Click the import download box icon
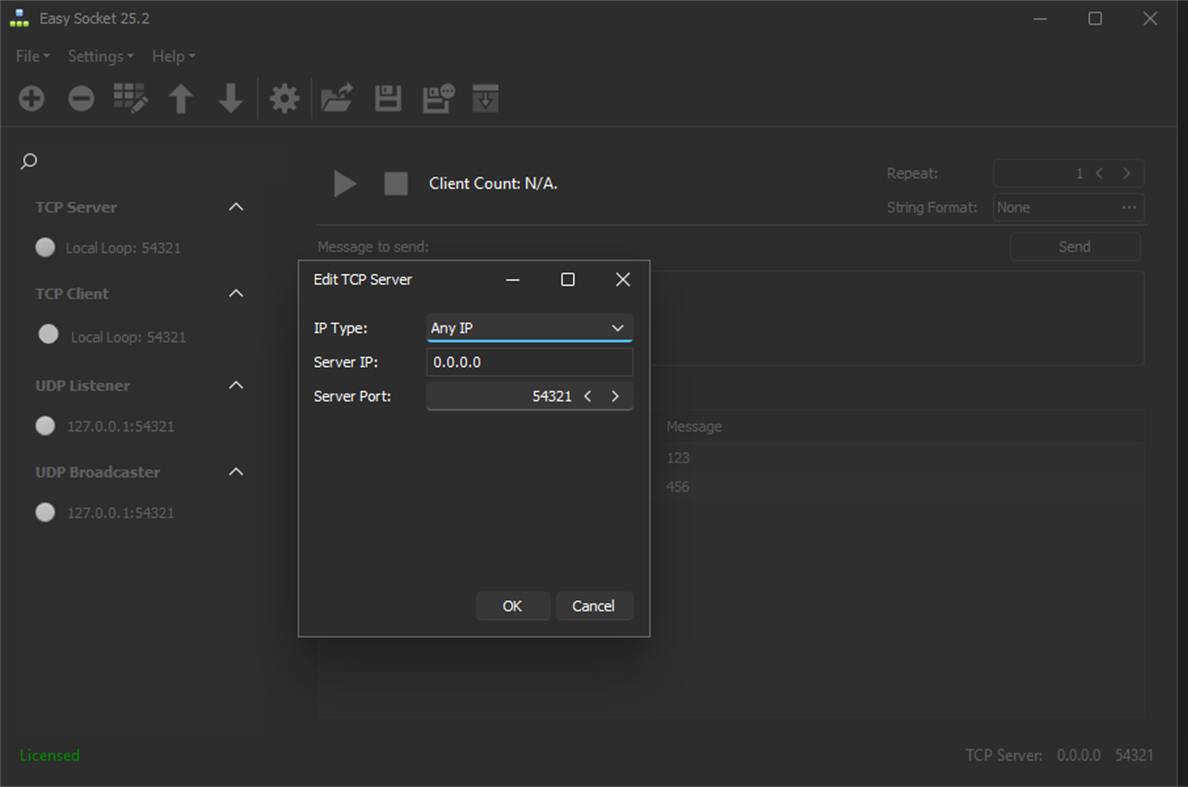This screenshot has height=787, width=1188. click(485, 98)
